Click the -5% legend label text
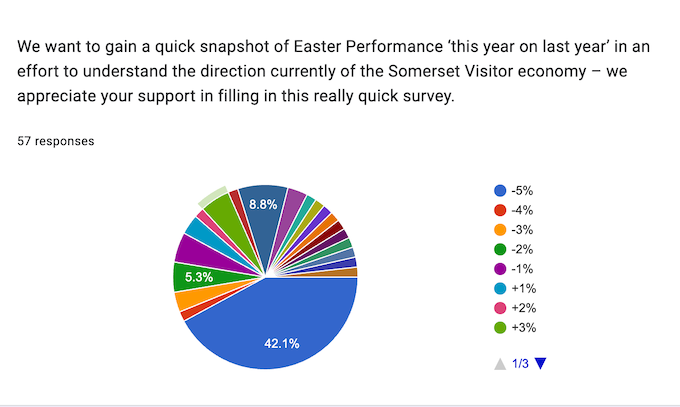The image size is (680, 407). coord(522,190)
